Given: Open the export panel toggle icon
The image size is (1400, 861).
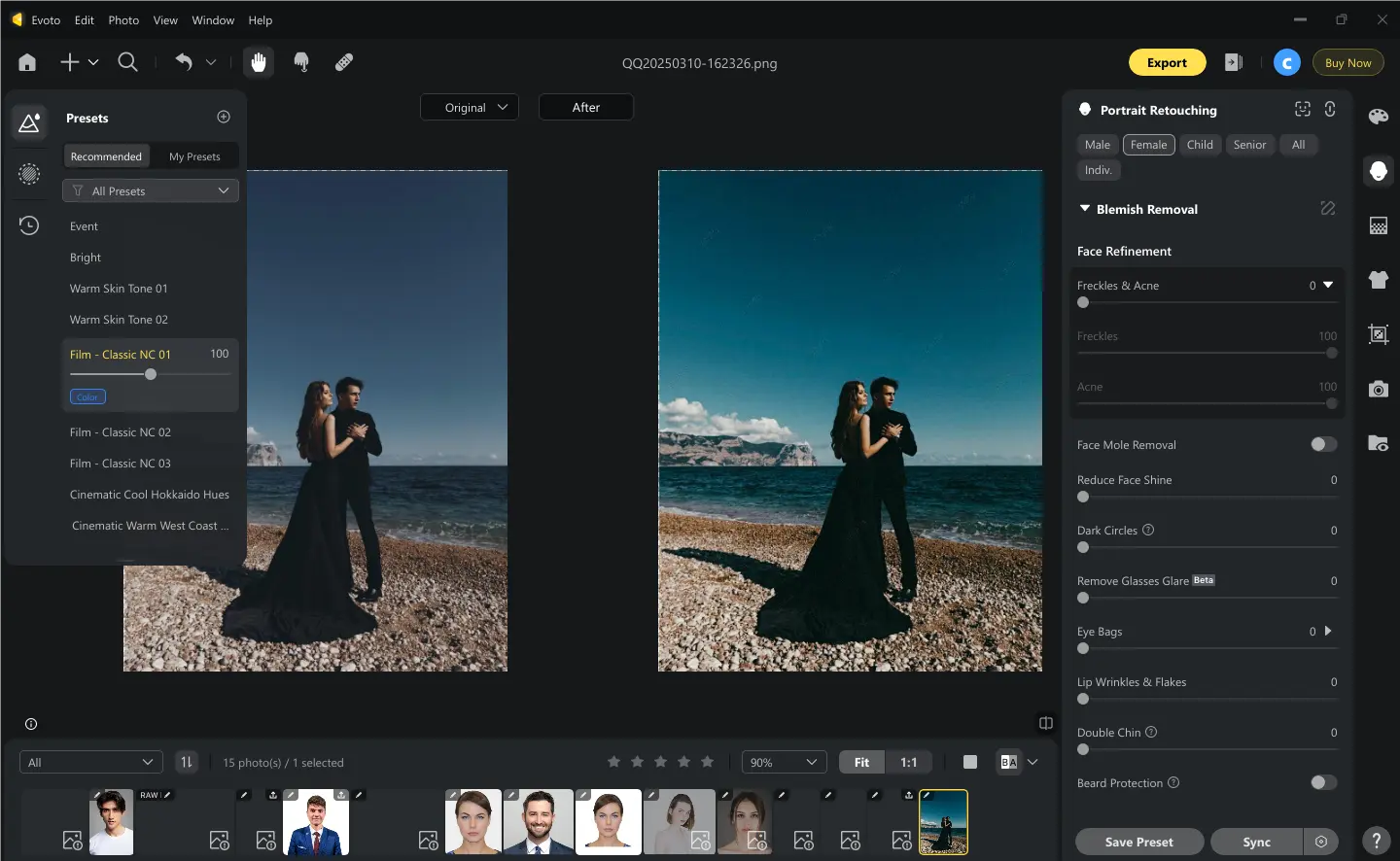Looking at the screenshot, I should 1234,62.
